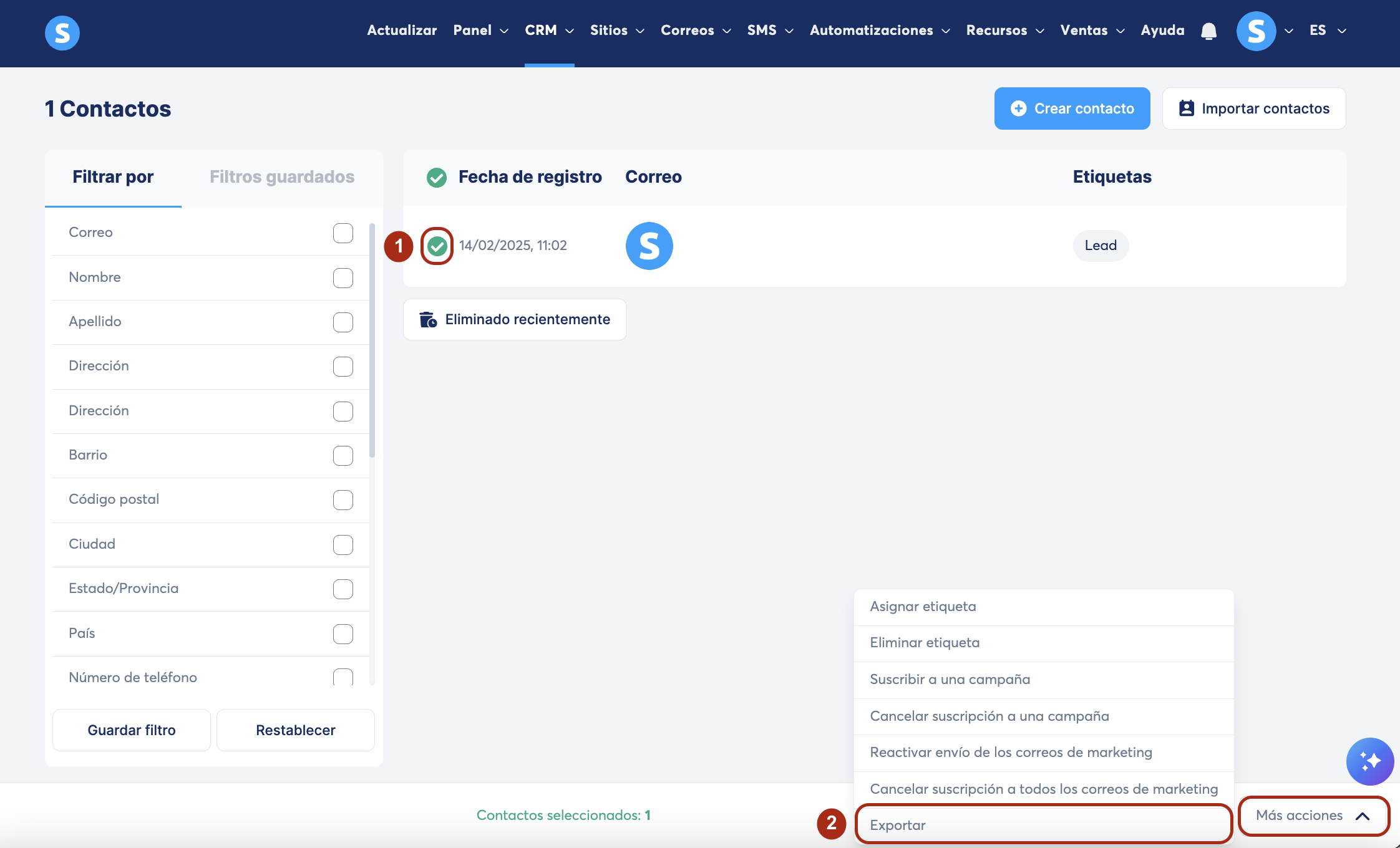
Task: Click the account avatar in navbar
Action: 1256,31
